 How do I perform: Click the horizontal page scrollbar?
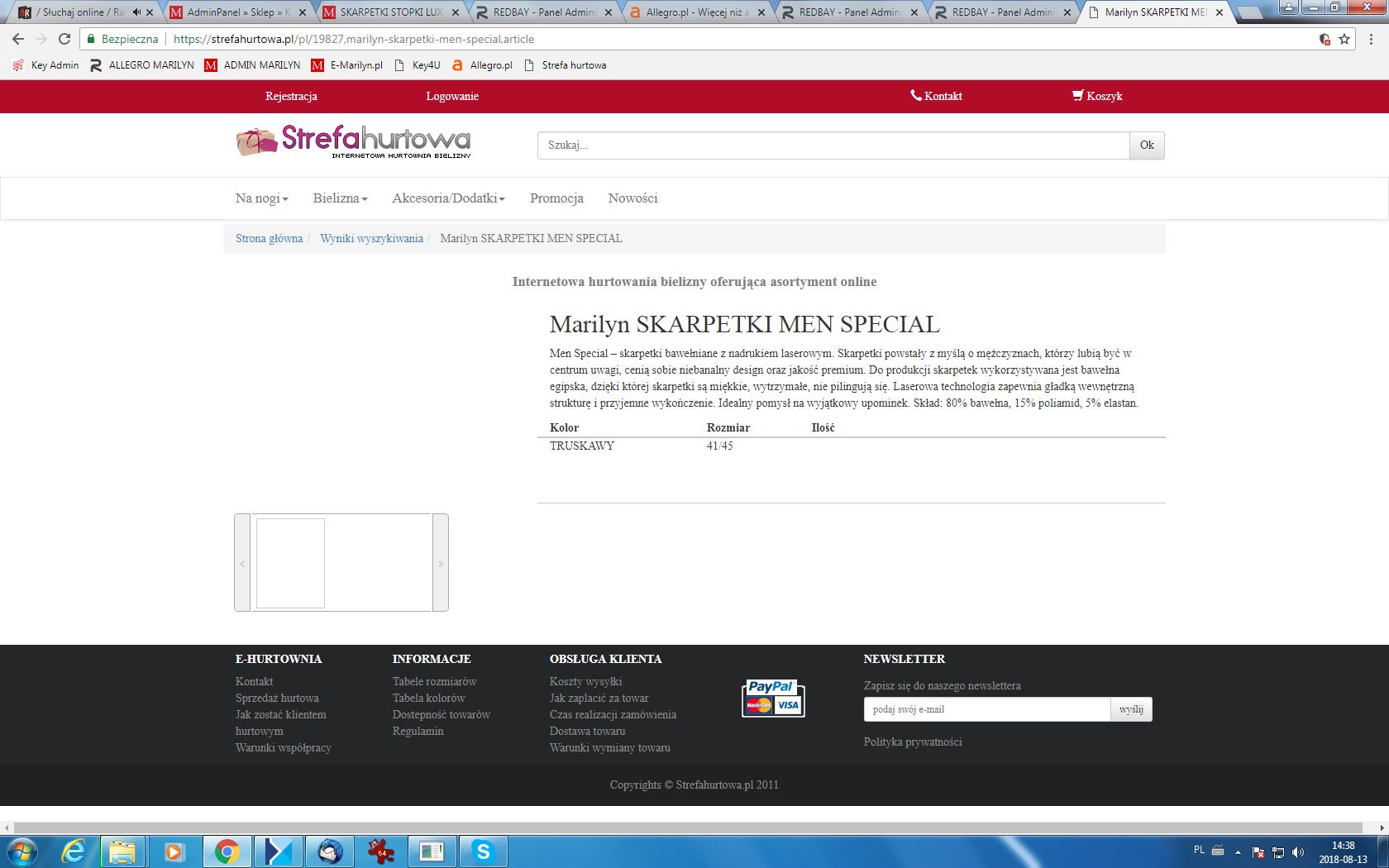click(688, 827)
